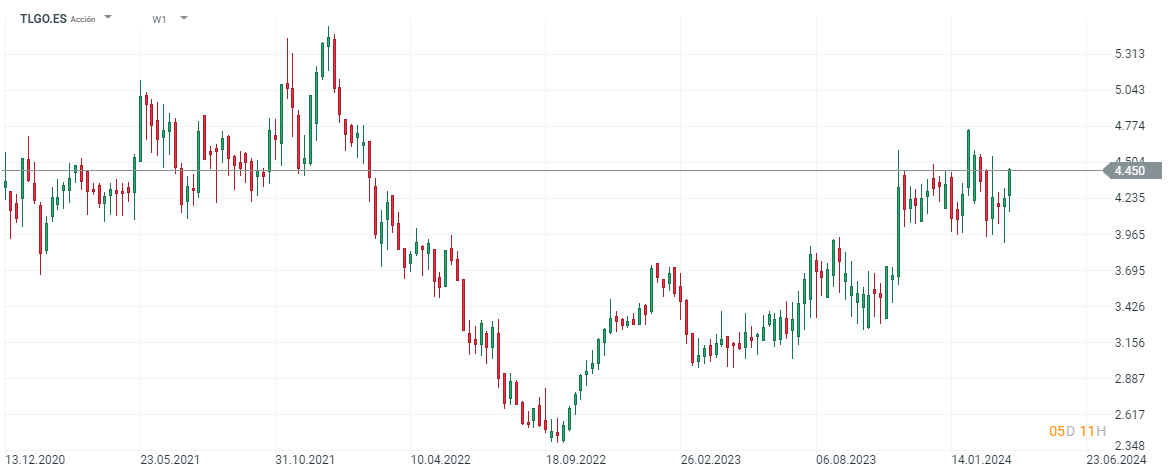
Task: Click the Acción instrument type label
Action: (83, 19)
